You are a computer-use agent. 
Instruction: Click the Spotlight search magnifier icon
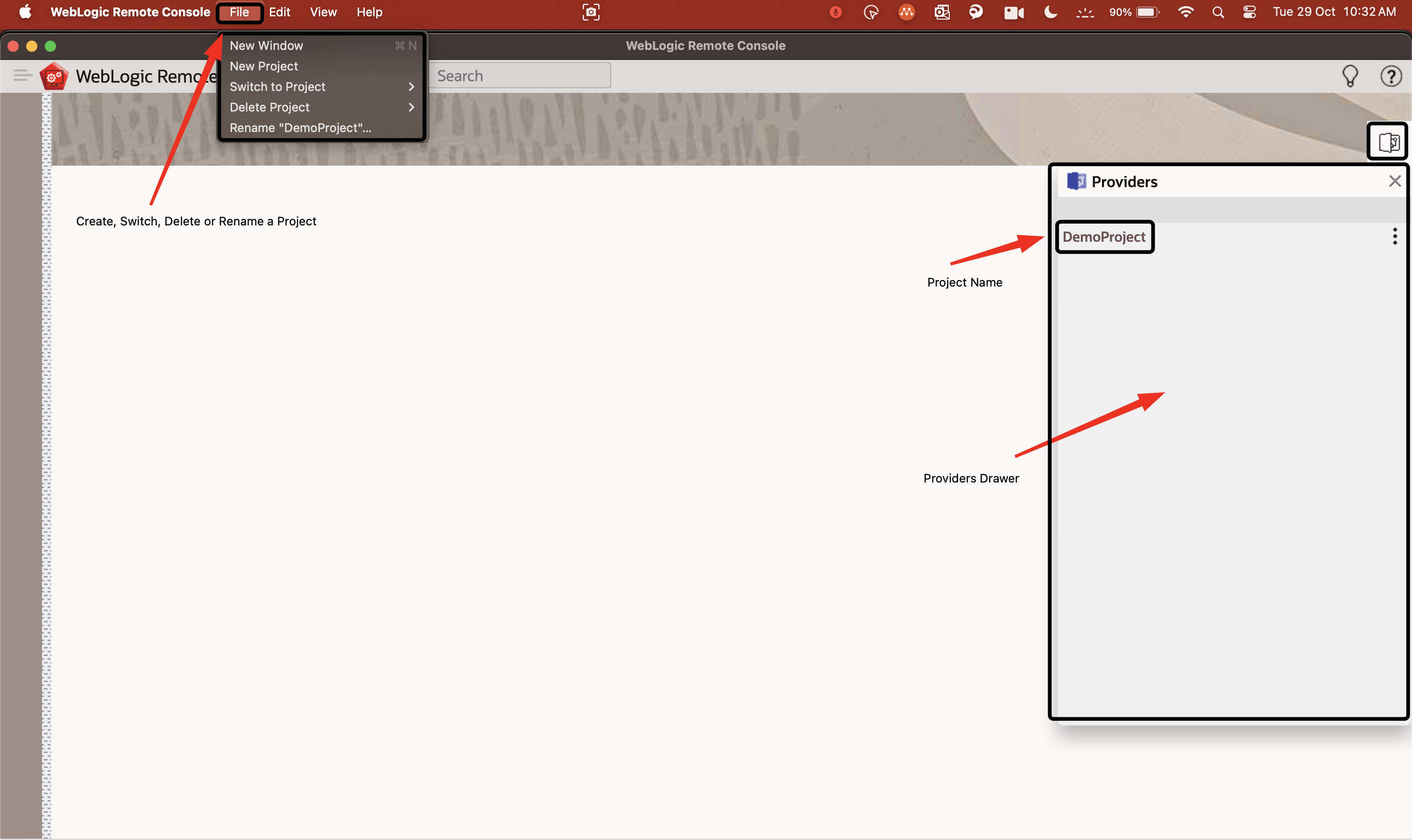(x=1218, y=12)
